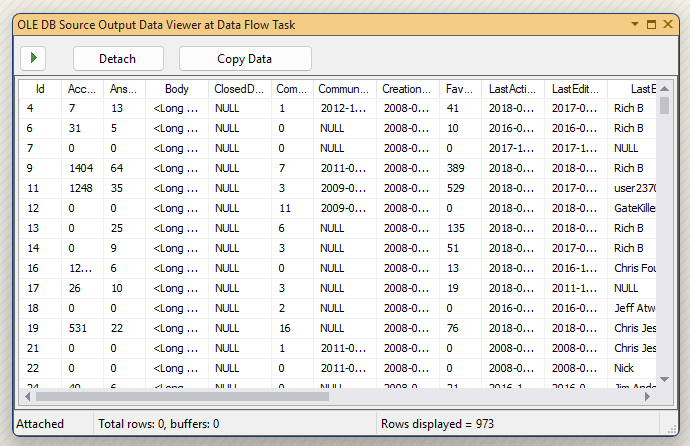Click Ans value 25 in row 13
Viewport: 690px width, 446px height.
click(124, 228)
